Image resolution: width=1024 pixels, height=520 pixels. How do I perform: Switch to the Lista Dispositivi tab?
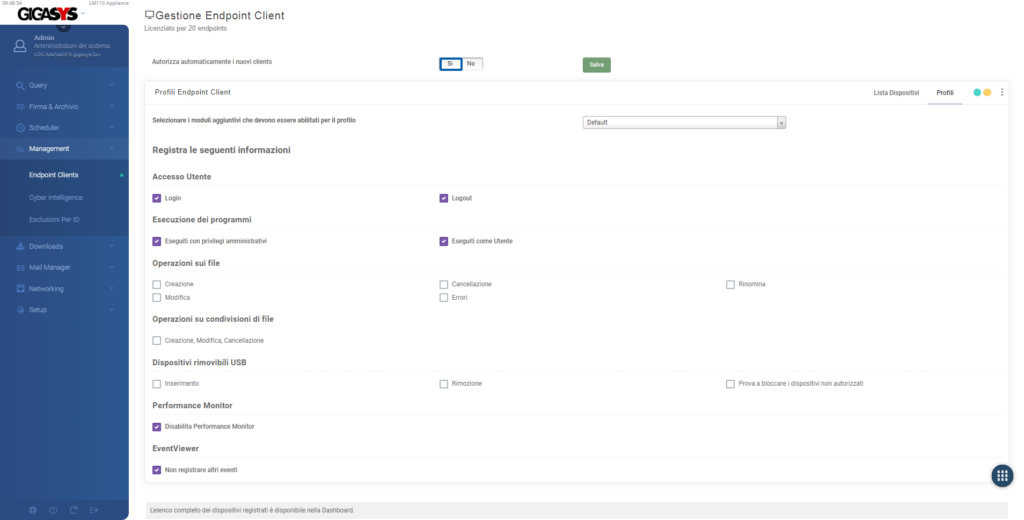895,92
